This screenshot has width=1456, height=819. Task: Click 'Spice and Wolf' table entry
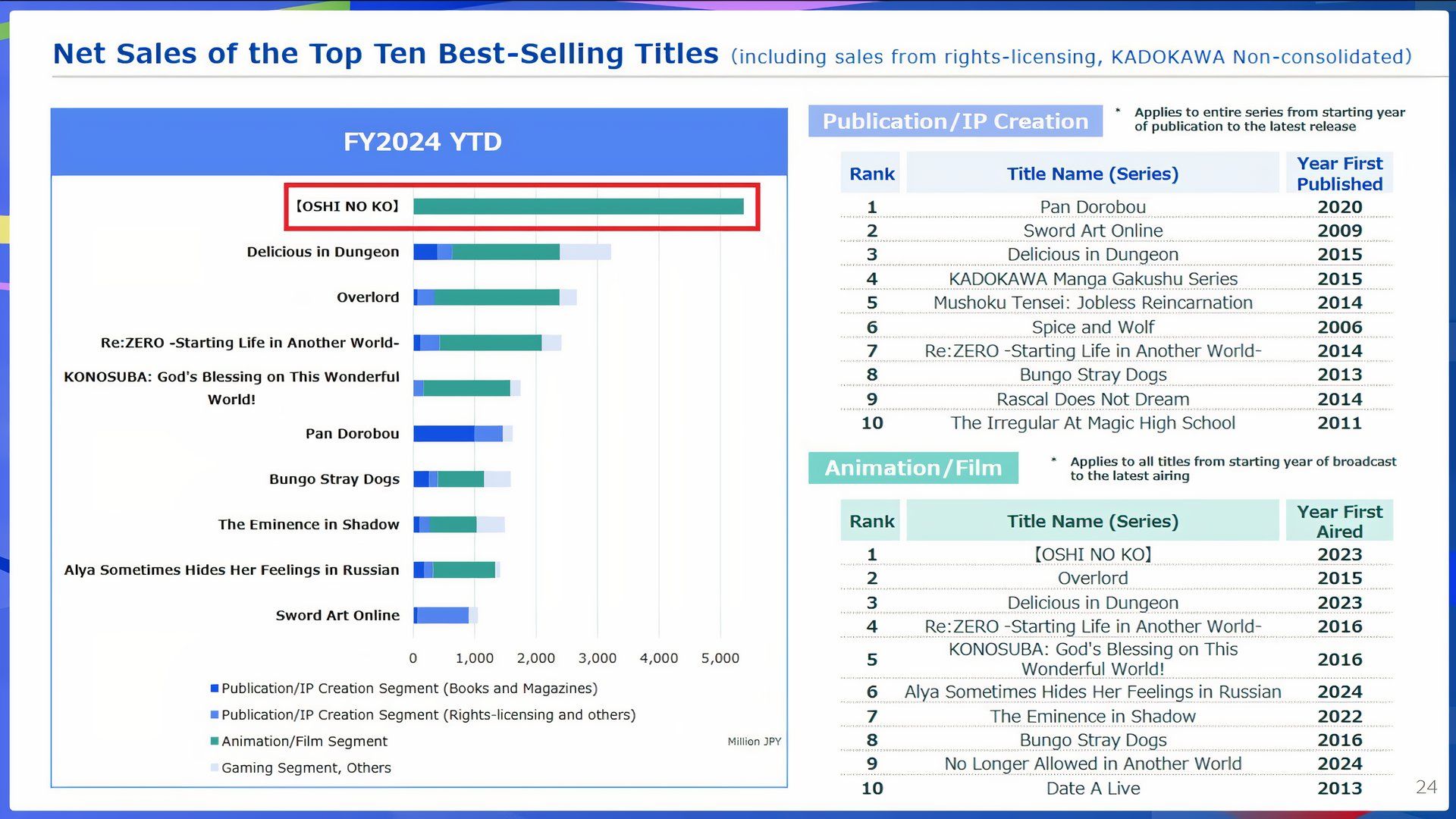pyautogui.click(x=1093, y=327)
